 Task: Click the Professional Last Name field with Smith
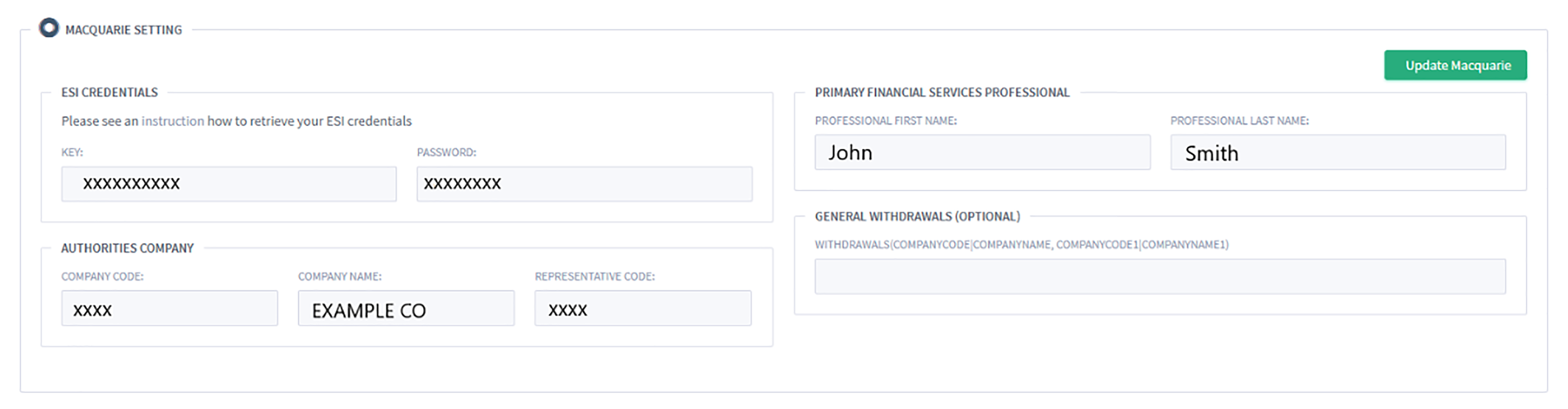coord(1338,152)
